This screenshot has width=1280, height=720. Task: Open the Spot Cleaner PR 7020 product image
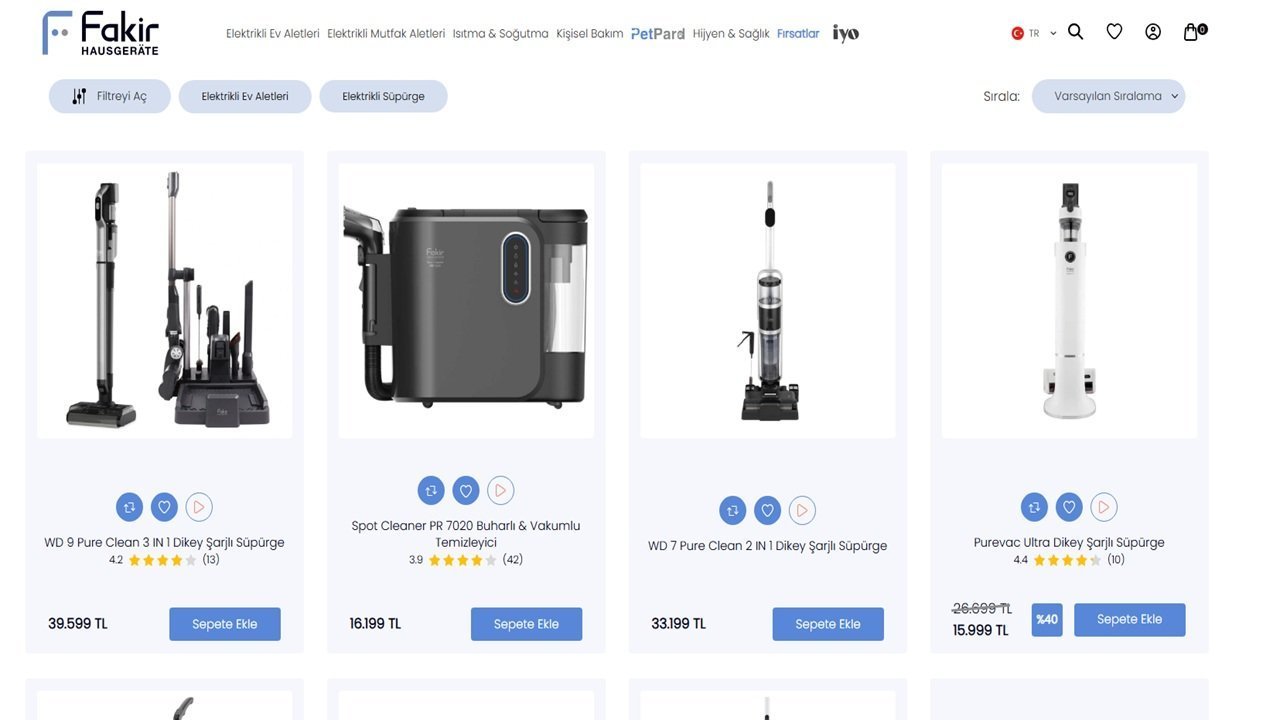coord(466,300)
